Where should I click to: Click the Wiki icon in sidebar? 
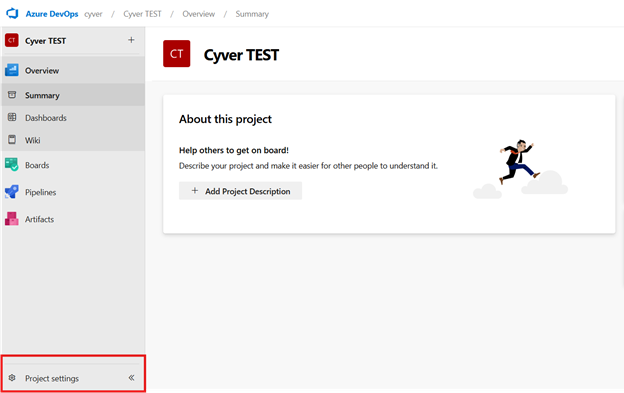point(12,140)
